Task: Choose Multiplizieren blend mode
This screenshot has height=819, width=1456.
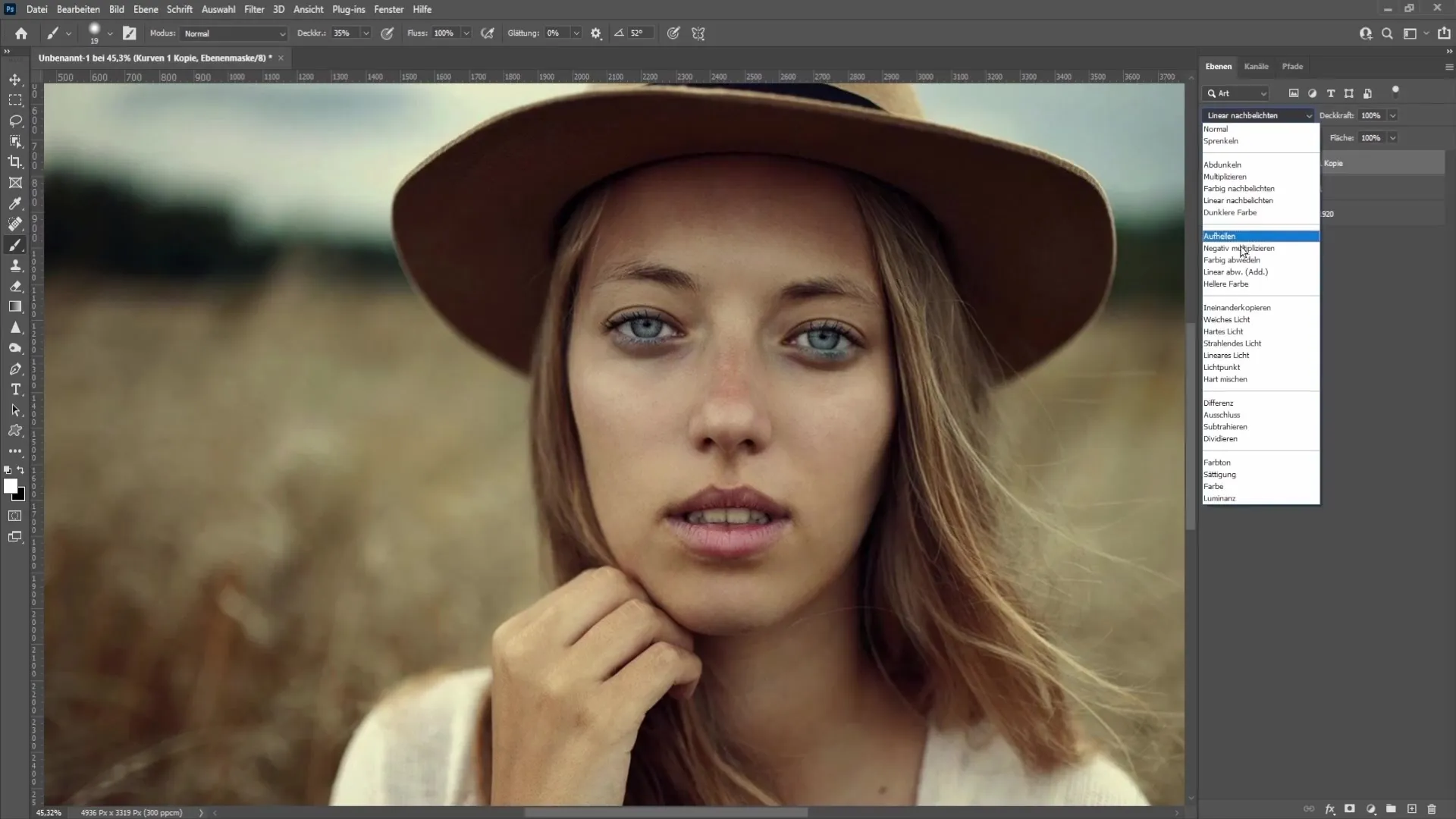Action: pos(1260,177)
